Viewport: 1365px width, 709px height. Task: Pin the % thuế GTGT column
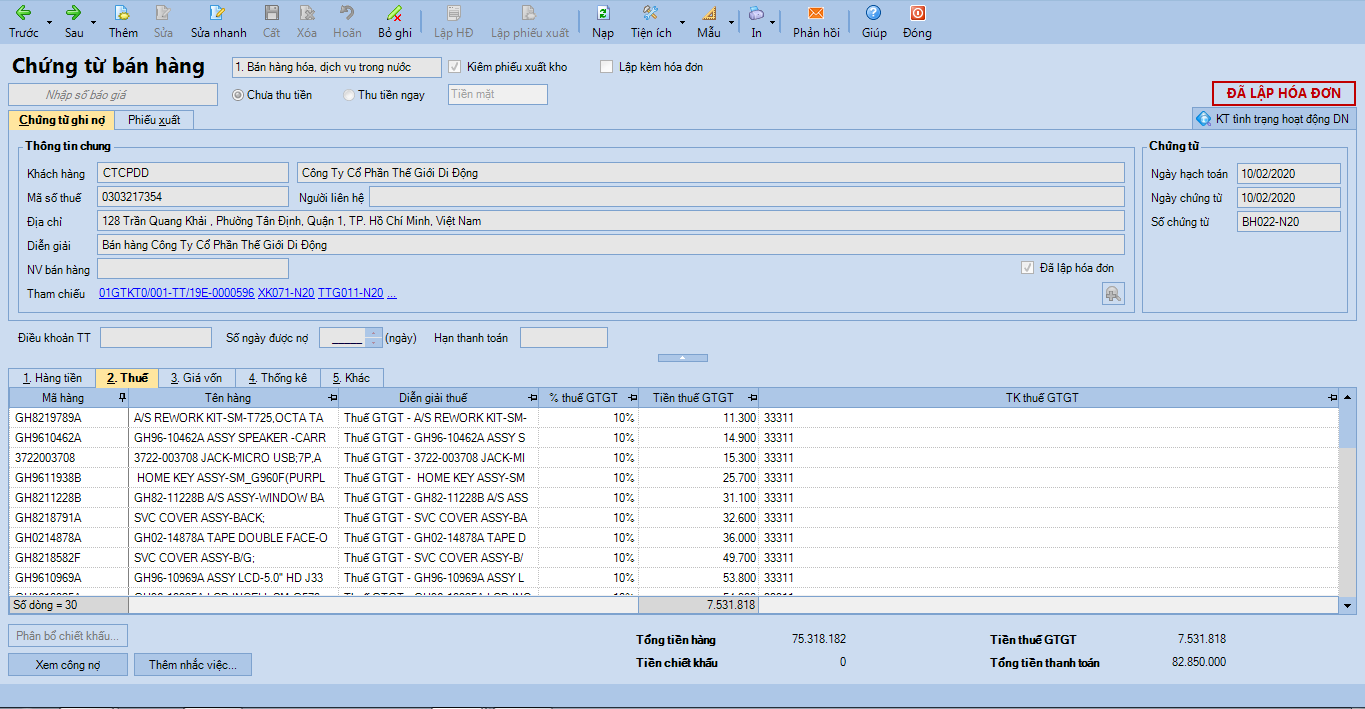[x=632, y=398]
